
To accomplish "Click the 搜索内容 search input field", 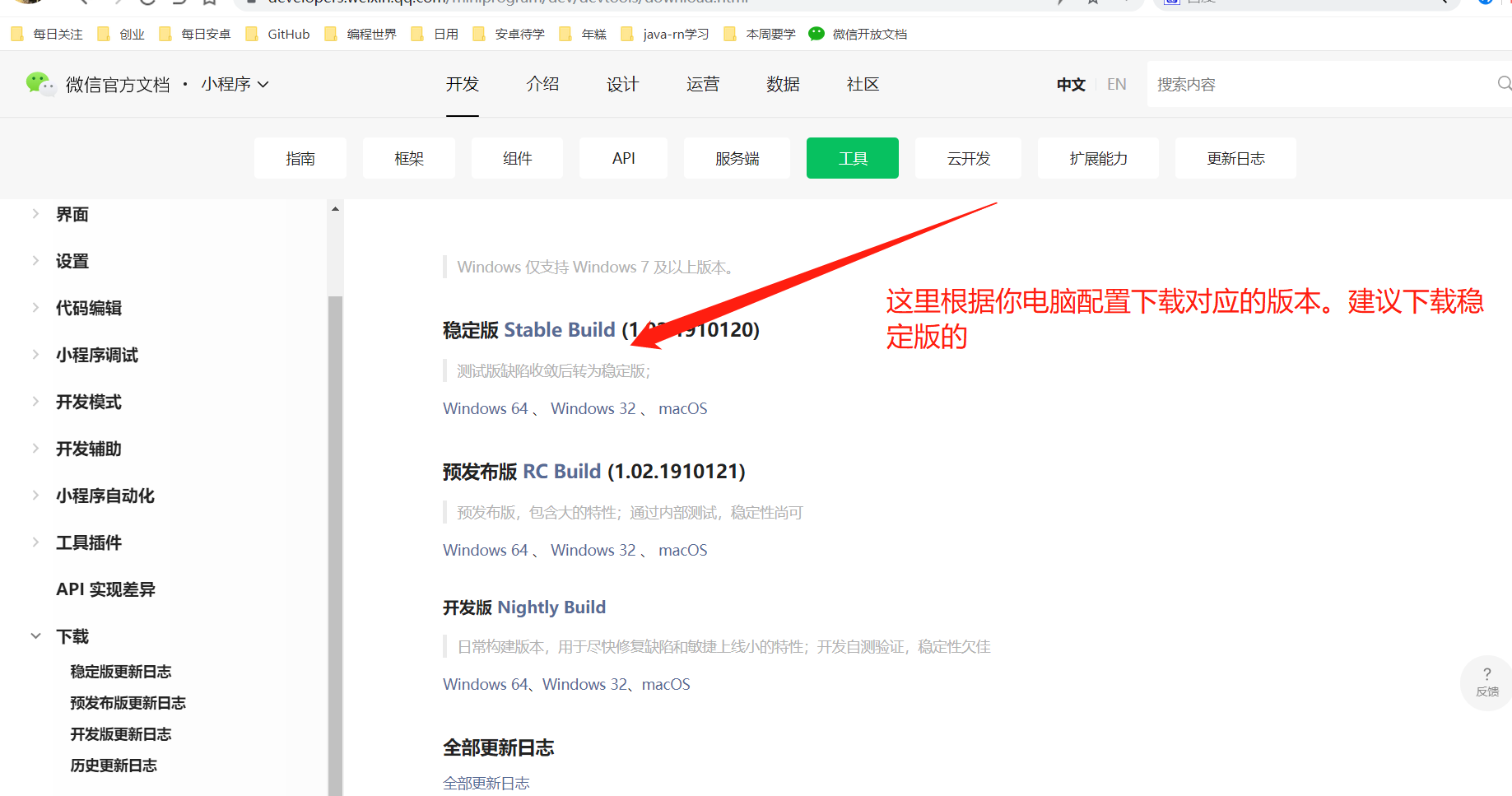I will pos(1321,84).
